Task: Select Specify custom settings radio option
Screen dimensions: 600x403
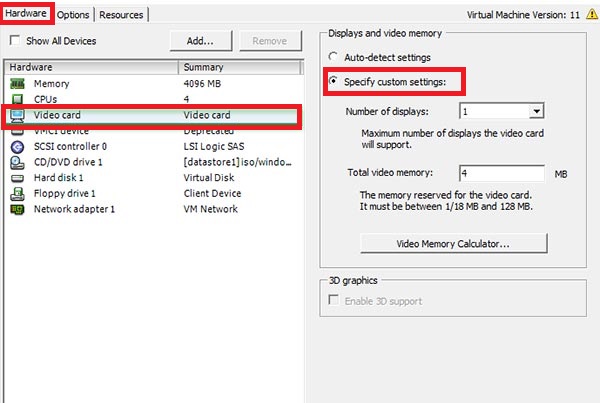Action: click(x=333, y=81)
